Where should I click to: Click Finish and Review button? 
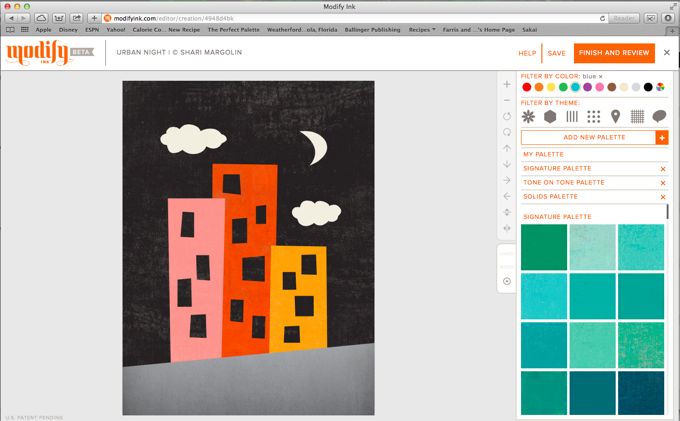tap(614, 53)
